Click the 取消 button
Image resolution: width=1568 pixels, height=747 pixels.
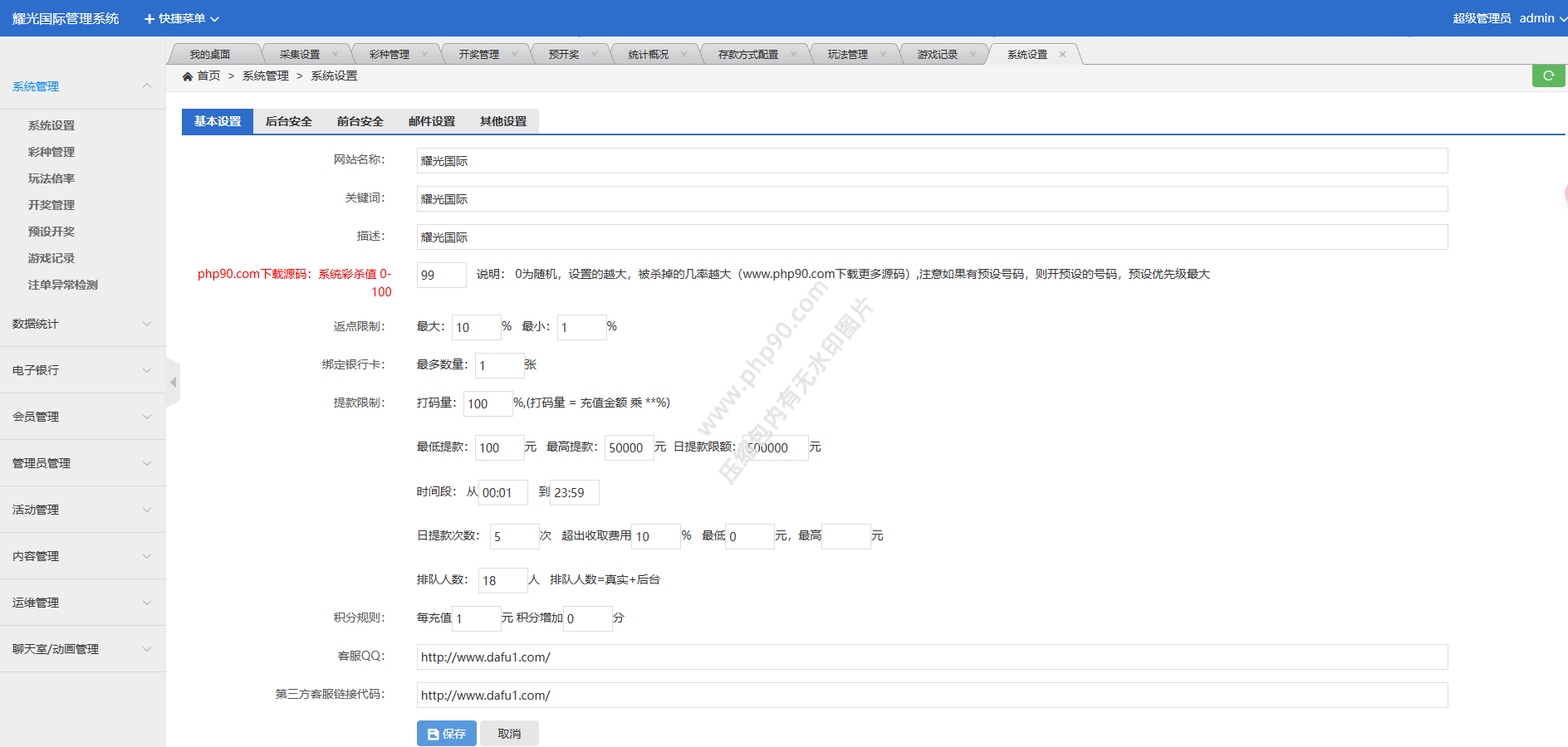coord(509,734)
